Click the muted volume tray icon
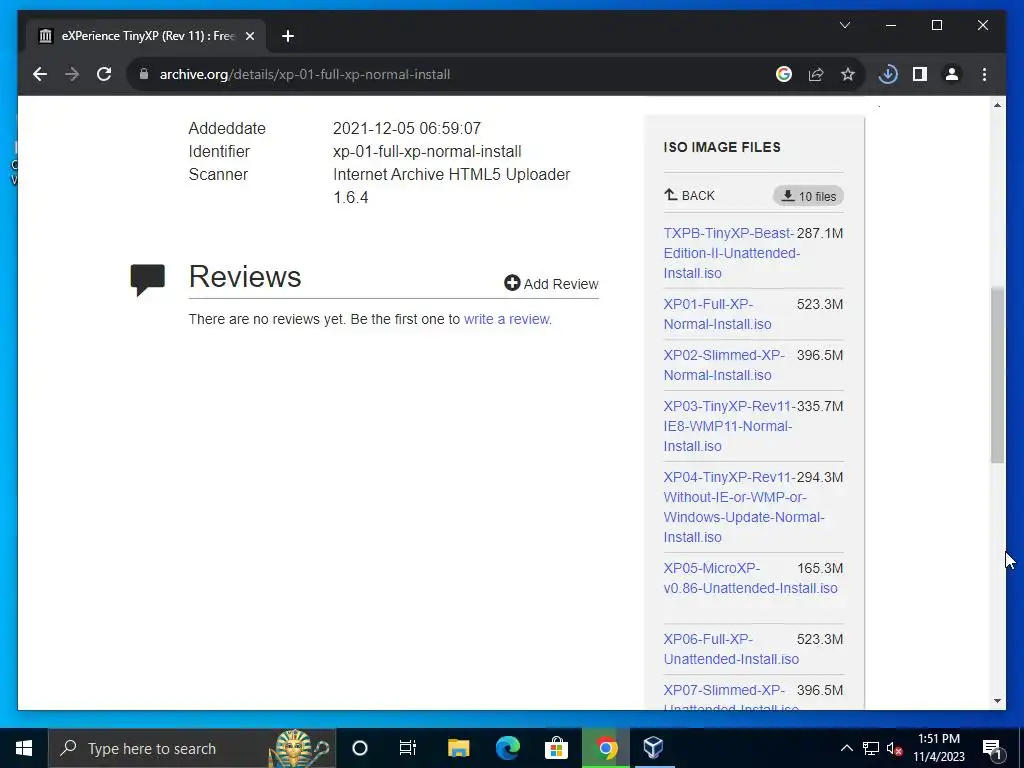 pos(894,748)
